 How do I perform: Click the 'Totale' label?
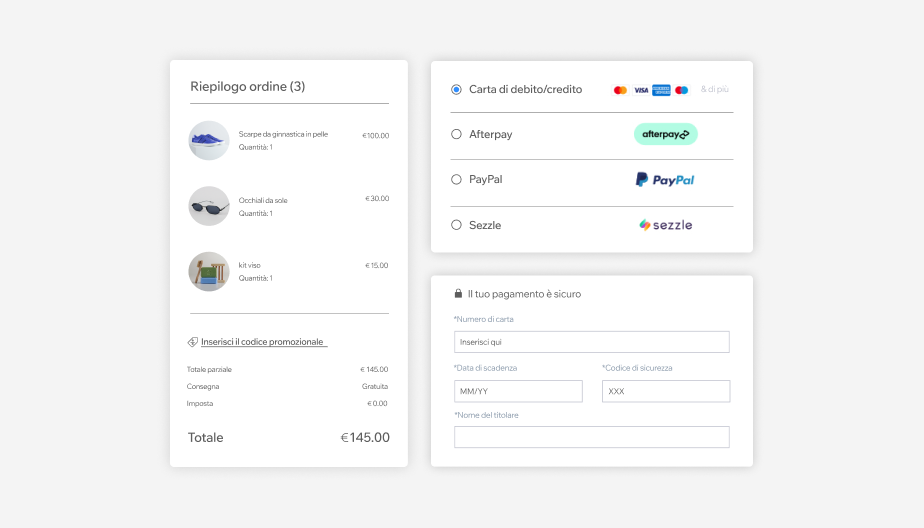[x=205, y=438]
